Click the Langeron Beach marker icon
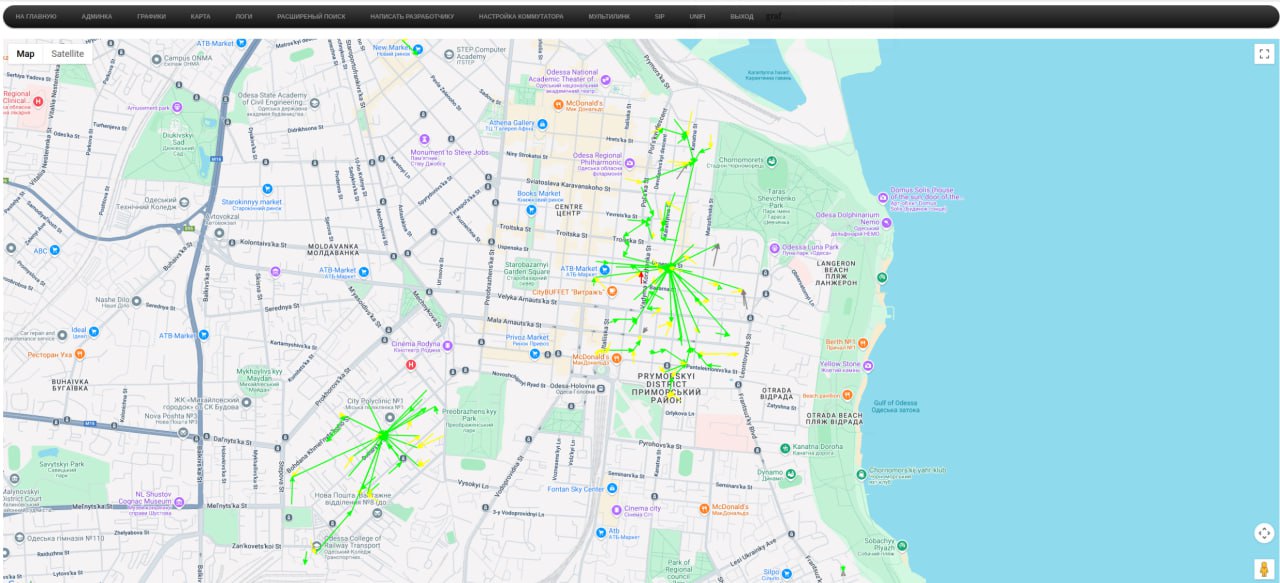This screenshot has width=1280, height=583. coord(882,278)
